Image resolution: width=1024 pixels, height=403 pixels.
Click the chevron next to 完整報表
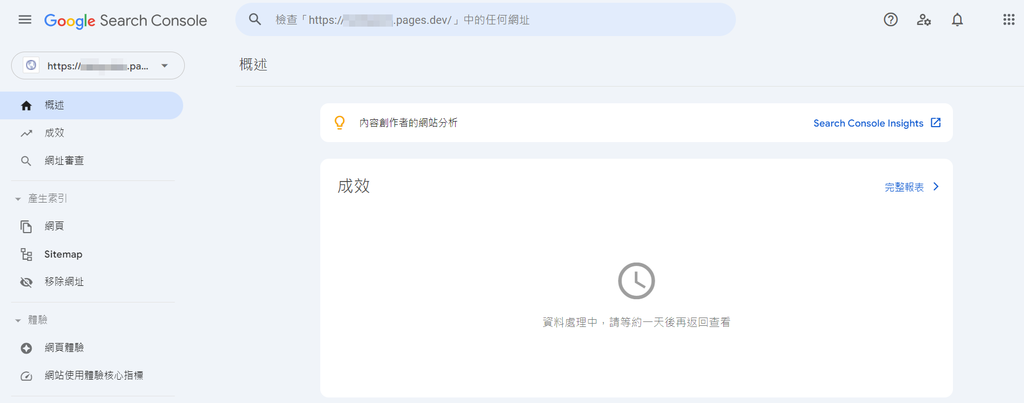936,186
